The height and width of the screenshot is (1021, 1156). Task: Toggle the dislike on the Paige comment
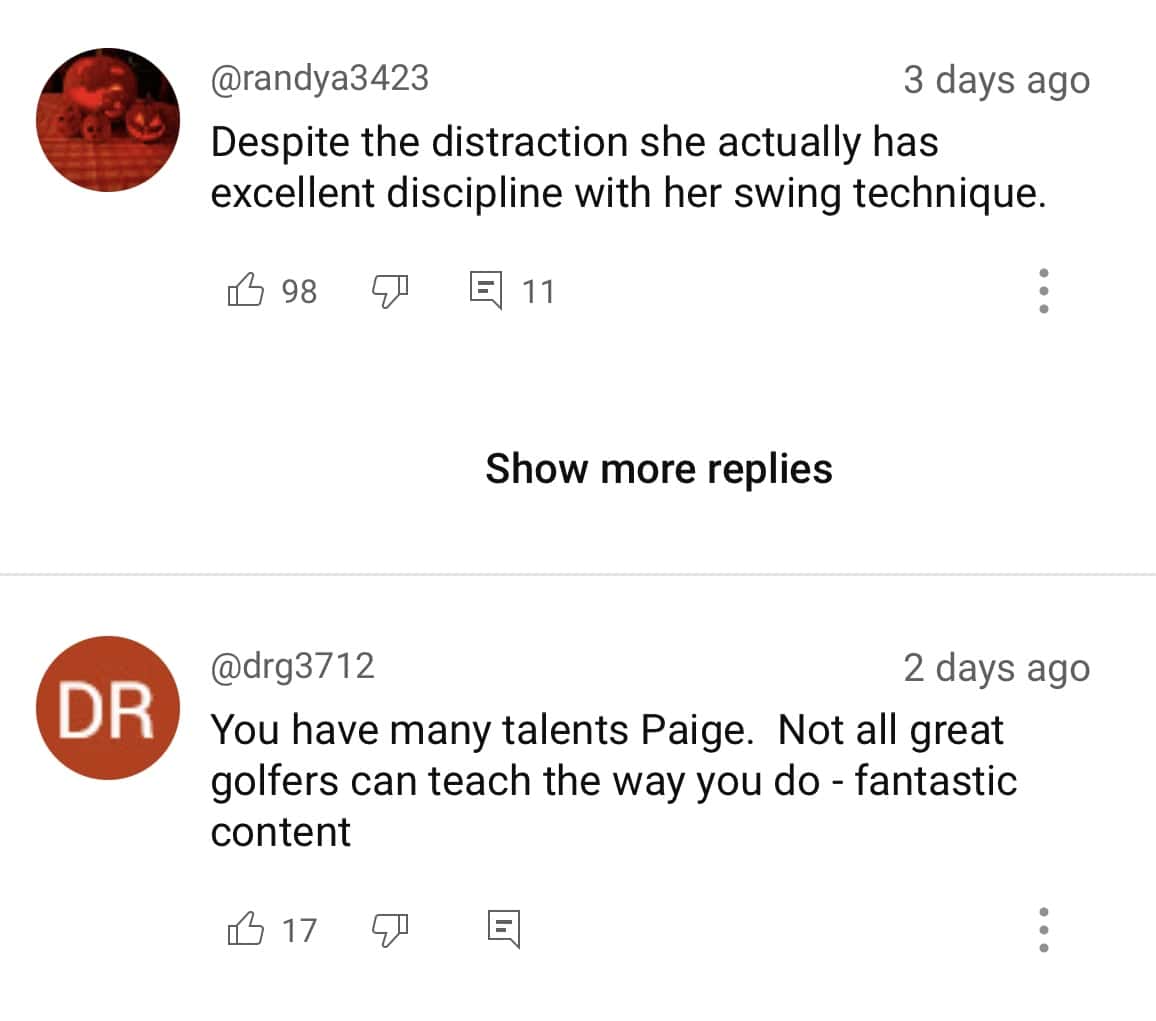(x=391, y=929)
